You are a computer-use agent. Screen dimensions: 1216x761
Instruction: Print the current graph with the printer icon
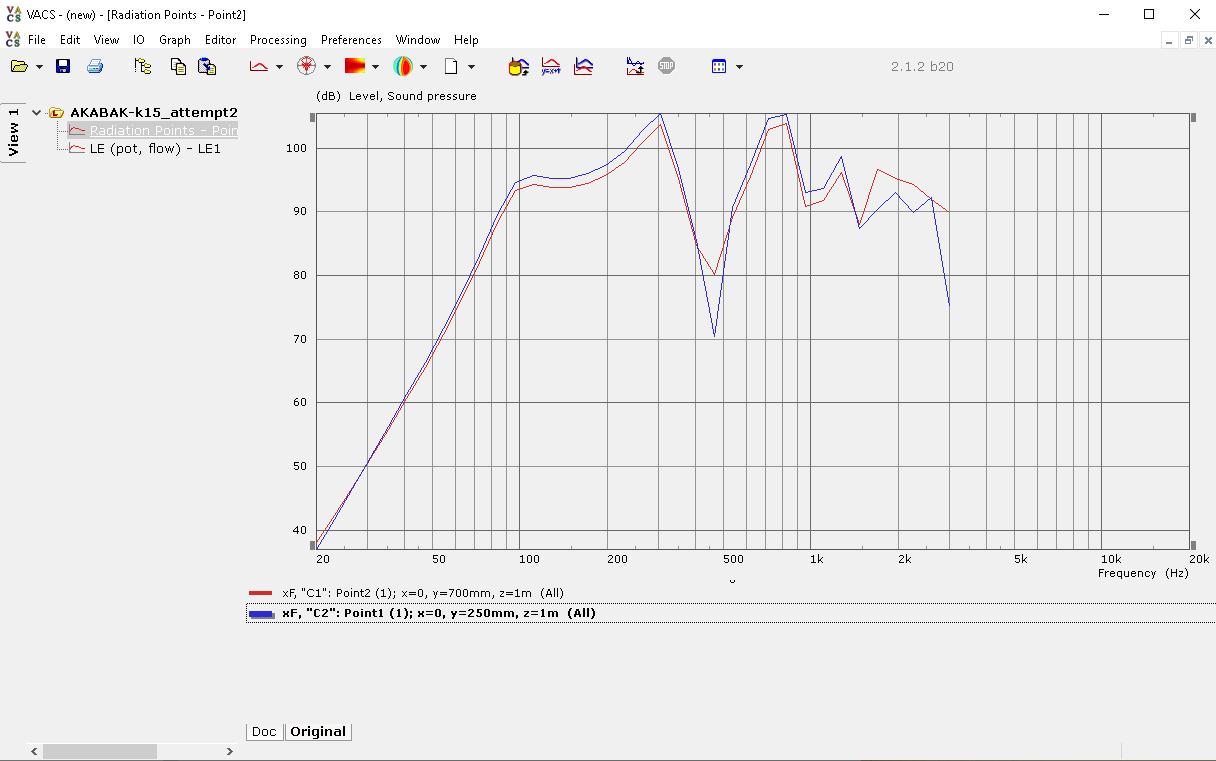(95, 66)
